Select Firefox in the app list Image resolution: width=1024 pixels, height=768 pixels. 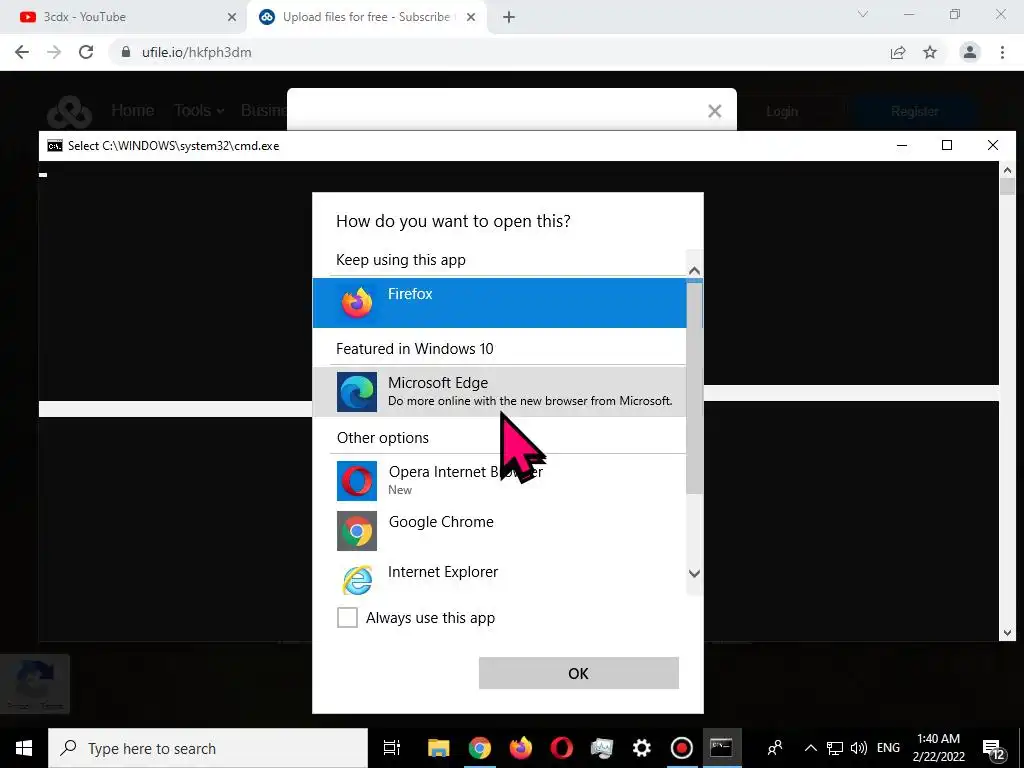tap(500, 302)
